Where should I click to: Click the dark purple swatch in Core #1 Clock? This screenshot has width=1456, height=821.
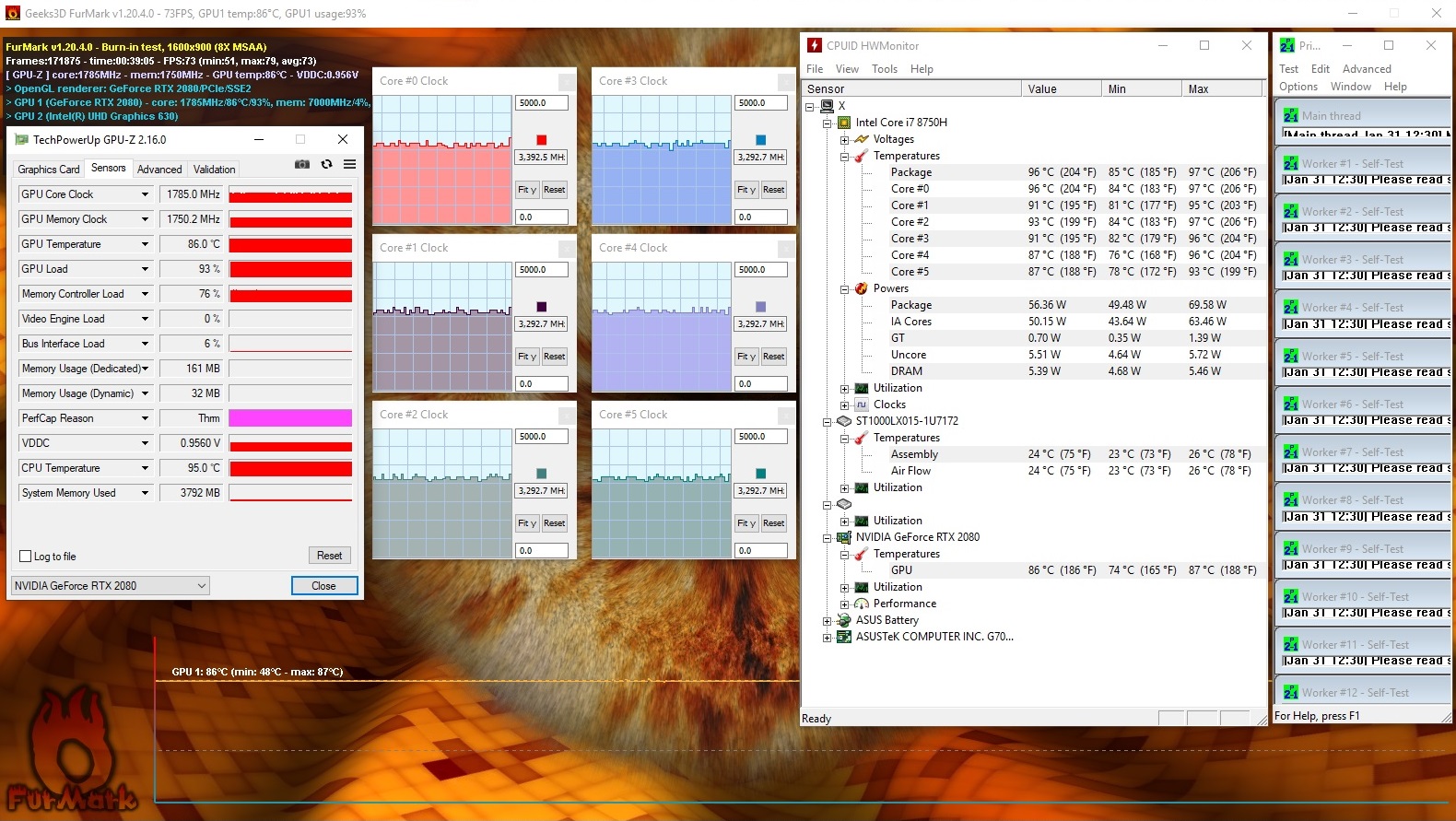click(x=542, y=307)
